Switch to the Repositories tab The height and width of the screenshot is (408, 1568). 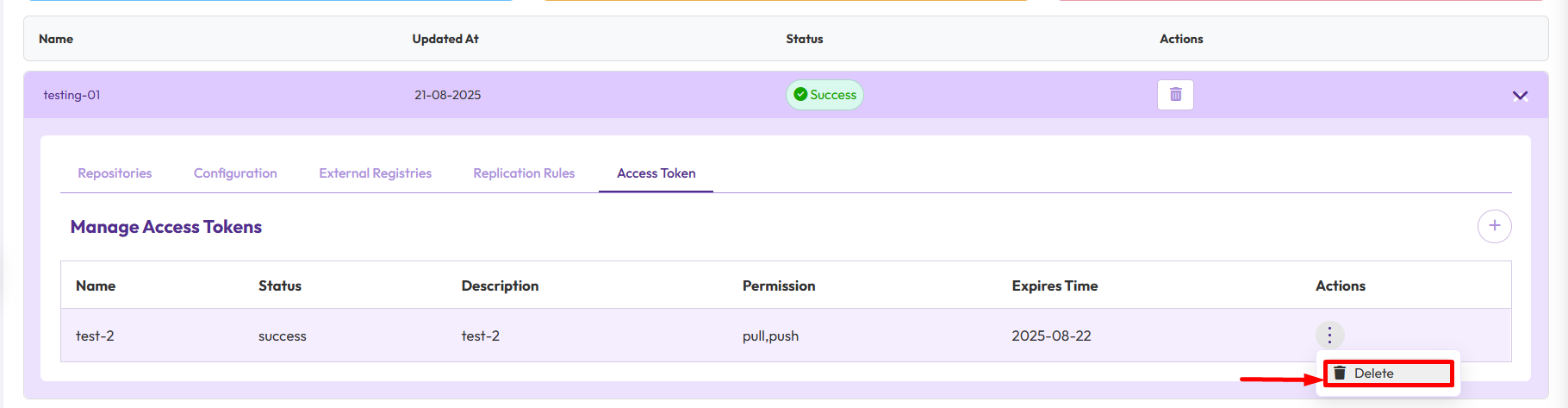tap(115, 173)
